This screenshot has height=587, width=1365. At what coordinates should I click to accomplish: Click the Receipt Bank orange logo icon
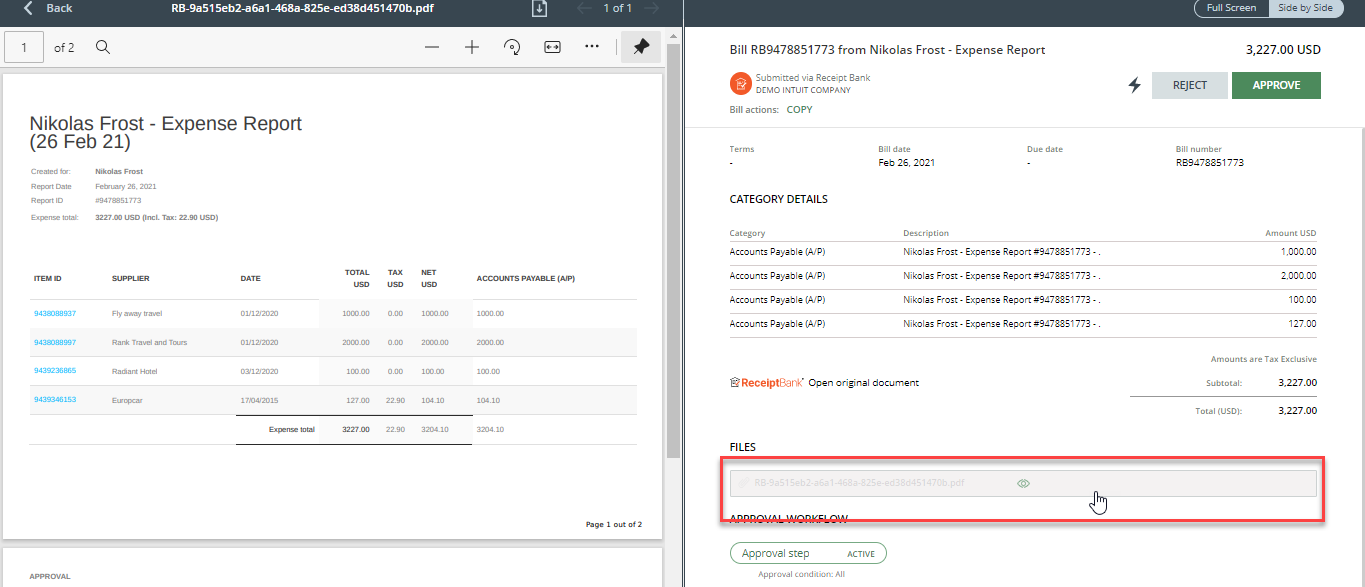pyautogui.click(x=740, y=83)
